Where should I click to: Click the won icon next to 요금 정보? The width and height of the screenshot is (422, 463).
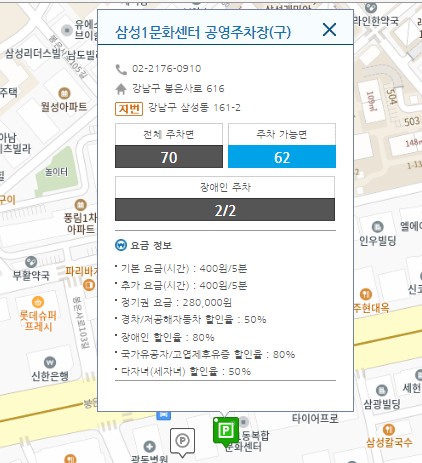[121, 245]
